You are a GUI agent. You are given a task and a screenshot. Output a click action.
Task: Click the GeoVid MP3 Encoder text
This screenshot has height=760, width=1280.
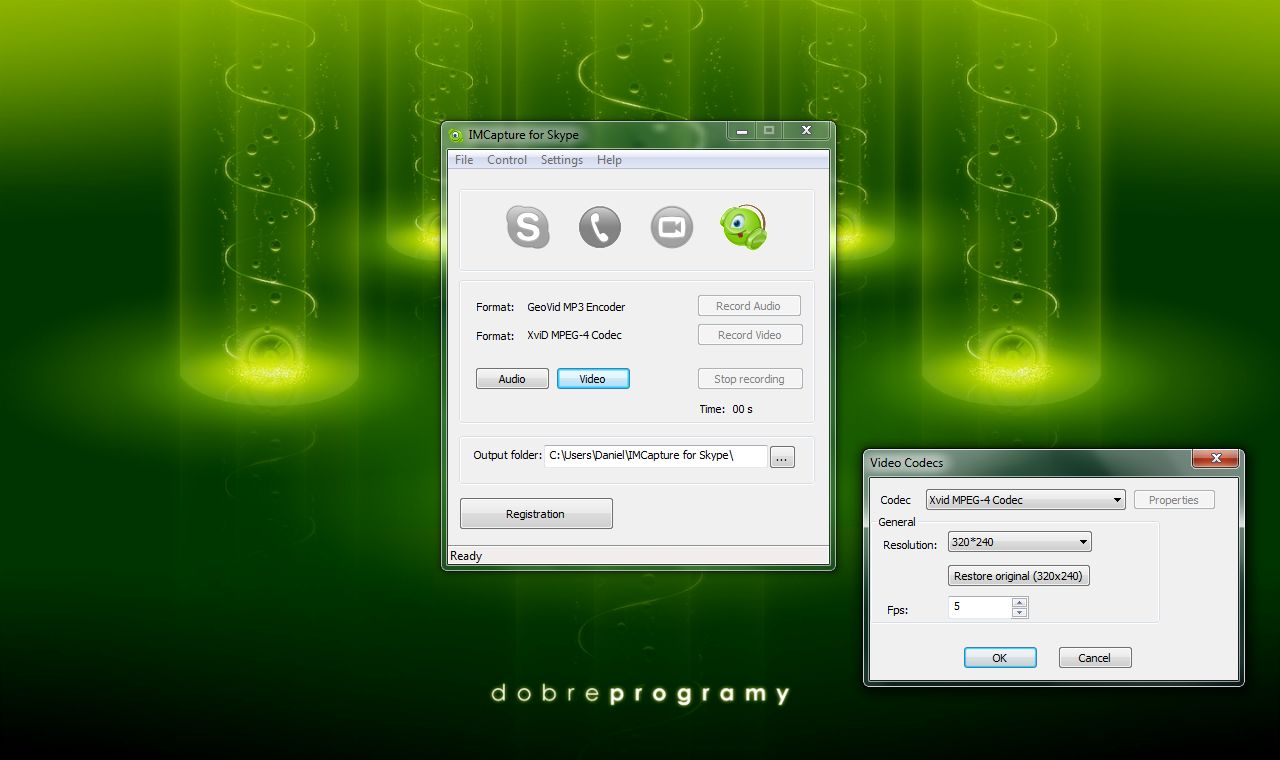pos(576,307)
